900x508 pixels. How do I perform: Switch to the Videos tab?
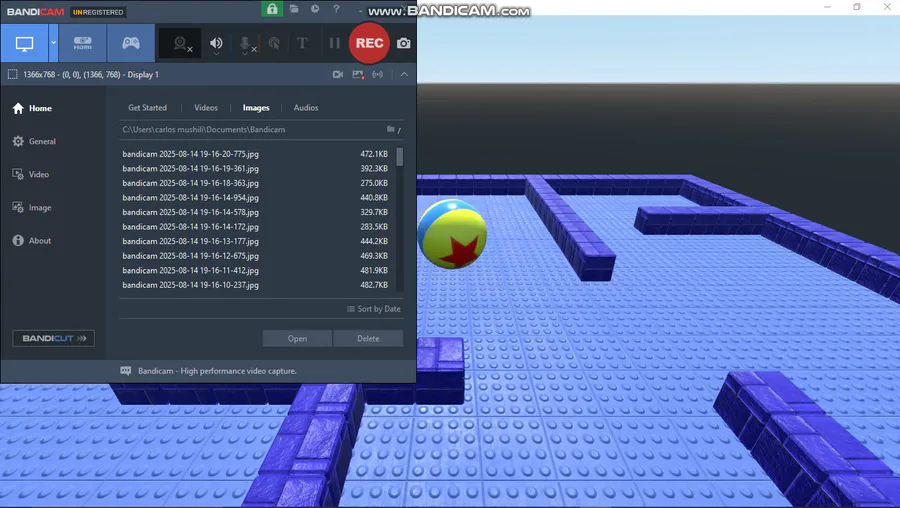[206, 107]
